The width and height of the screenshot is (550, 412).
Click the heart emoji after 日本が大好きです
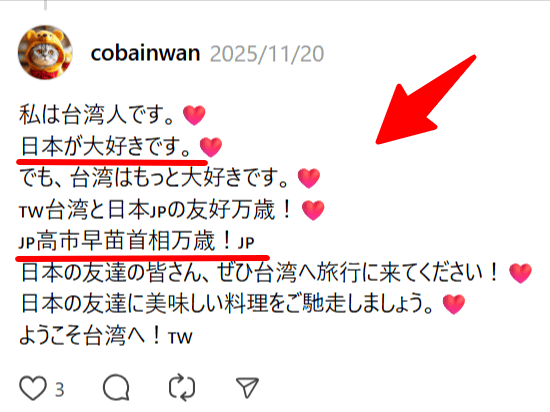[x=211, y=147]
